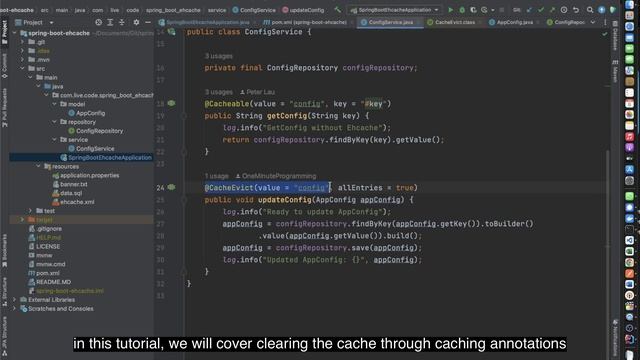
Task: Expand the .git folder node
Action: pos(22,42)
